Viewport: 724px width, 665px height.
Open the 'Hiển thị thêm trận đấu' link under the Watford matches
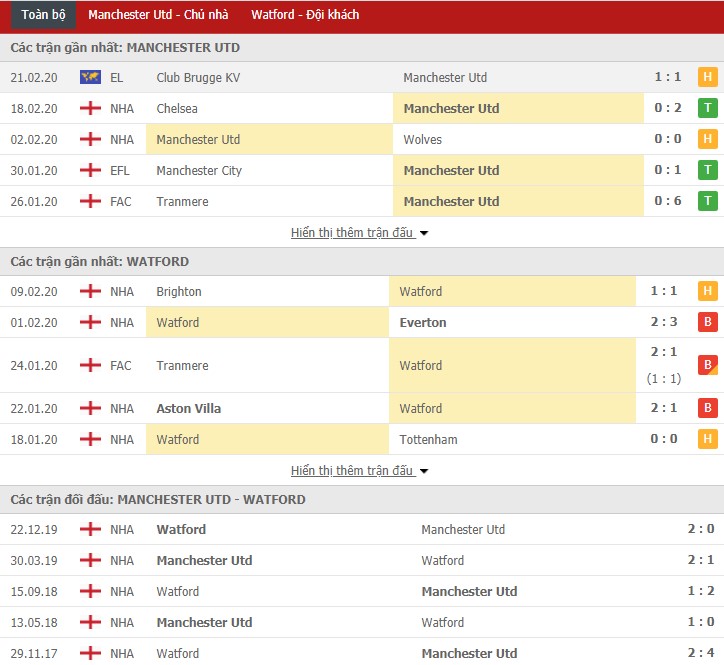point(352,471)
